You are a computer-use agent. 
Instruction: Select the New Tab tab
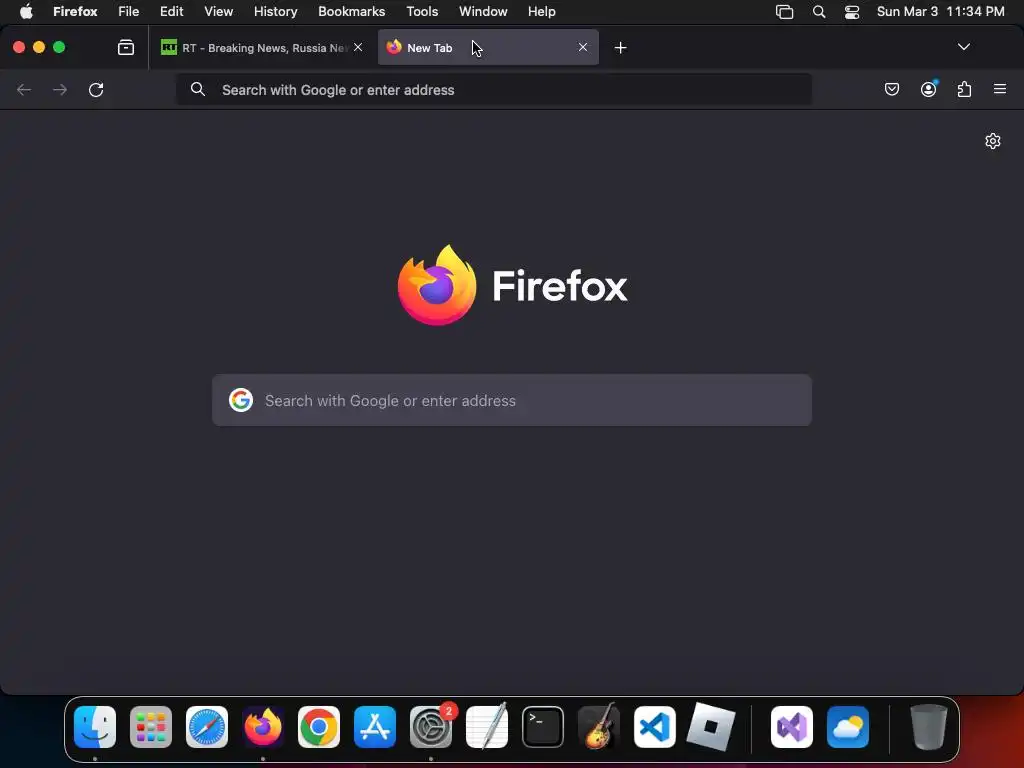(488, 48)
